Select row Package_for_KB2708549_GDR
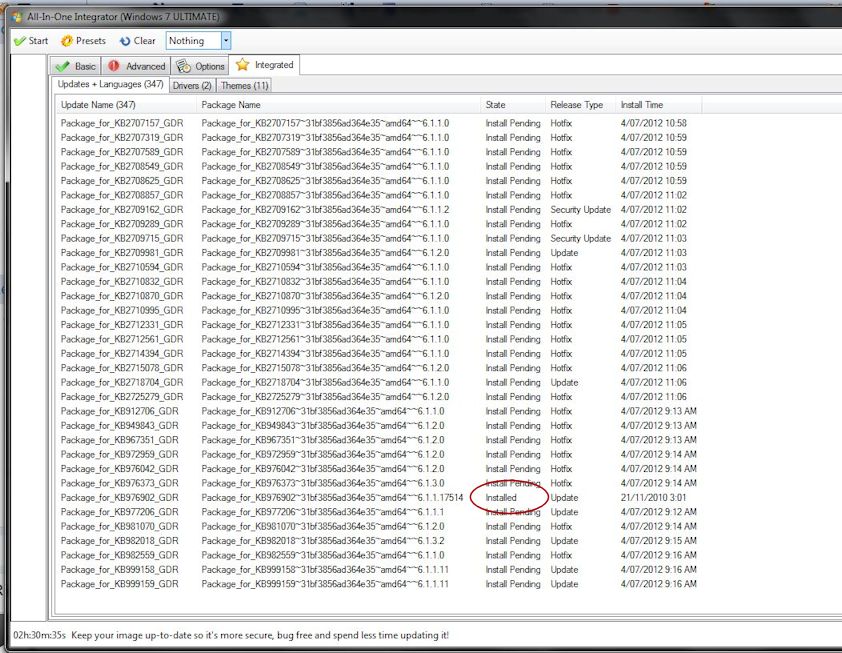Screen dimensions: 842x653 coord(379,166)
